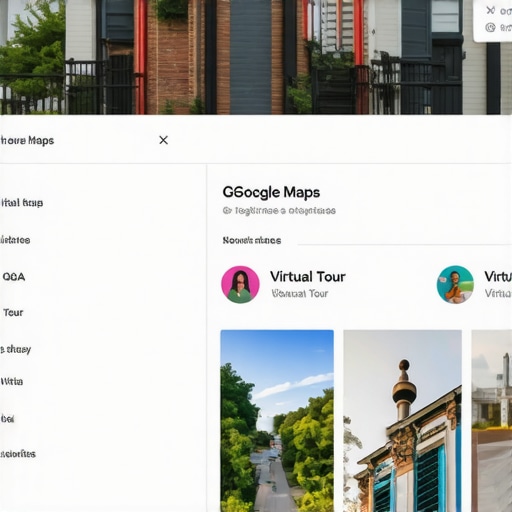
Task: Select the Q&A sidebar item
Action: coord(14,277)
